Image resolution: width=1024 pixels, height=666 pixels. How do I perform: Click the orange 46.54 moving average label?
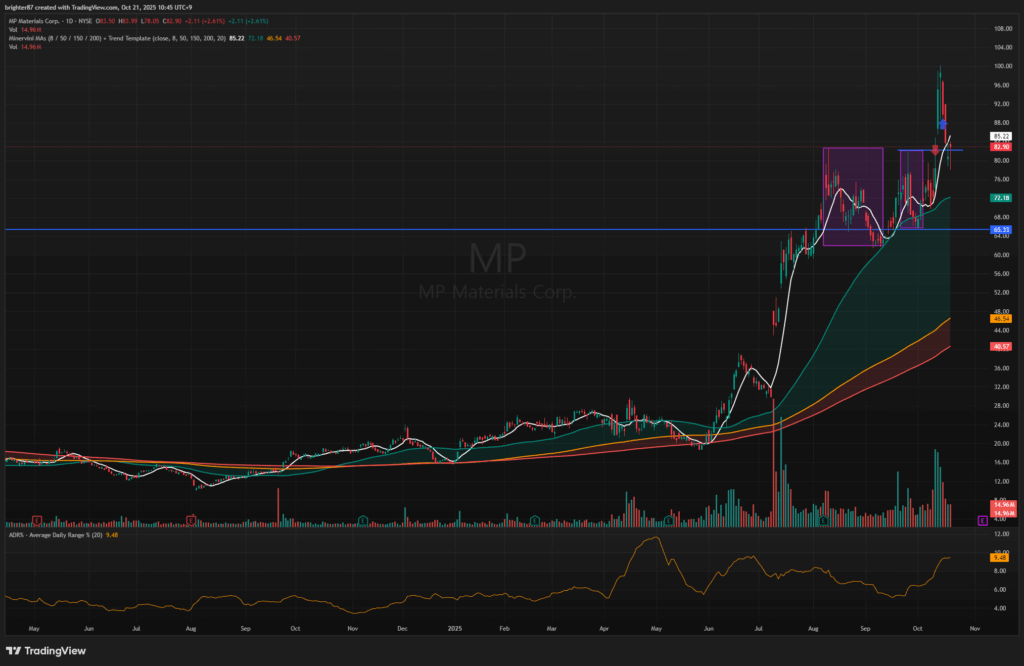[x=1000, y=319]
